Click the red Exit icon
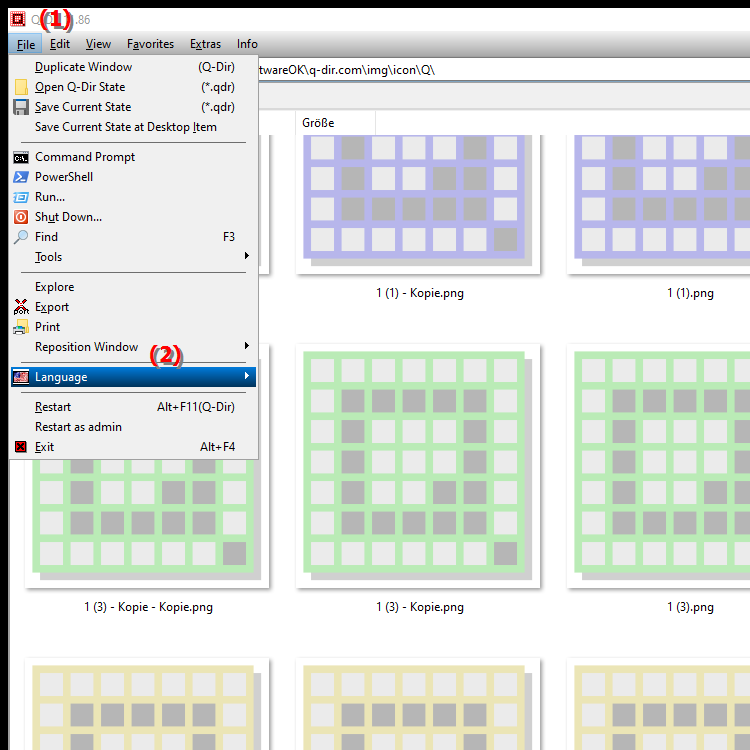Viewport: 750px width, 750px height. click(21, 447)
